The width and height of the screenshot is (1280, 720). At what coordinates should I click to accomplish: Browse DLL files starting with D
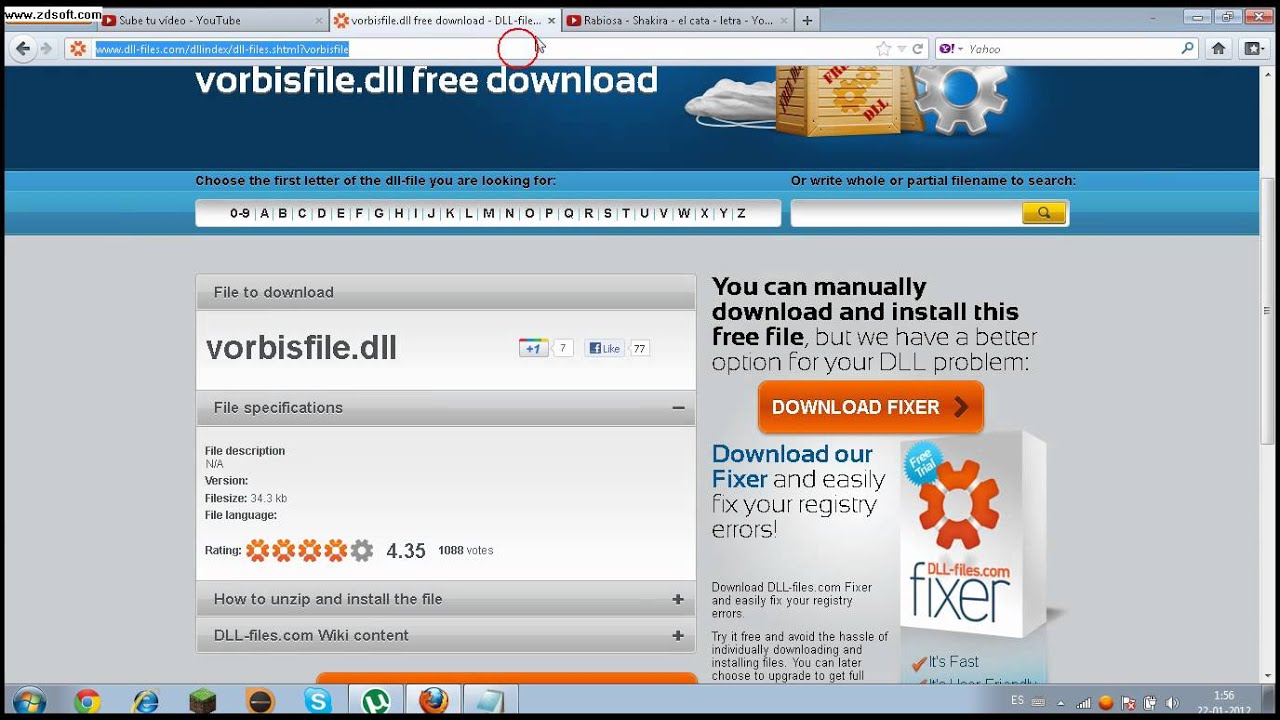click(x=321, y=213)
